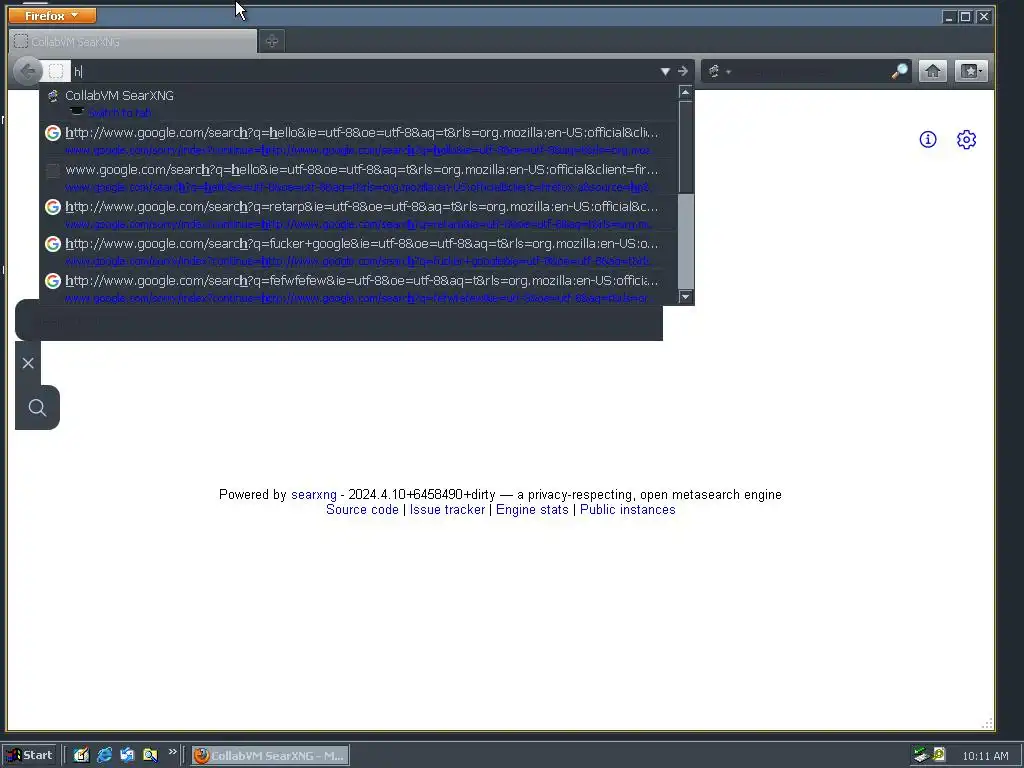This screenshot has height=768, width=1024.
Task: Open a new tab with plus button
Action: point(272,42)
